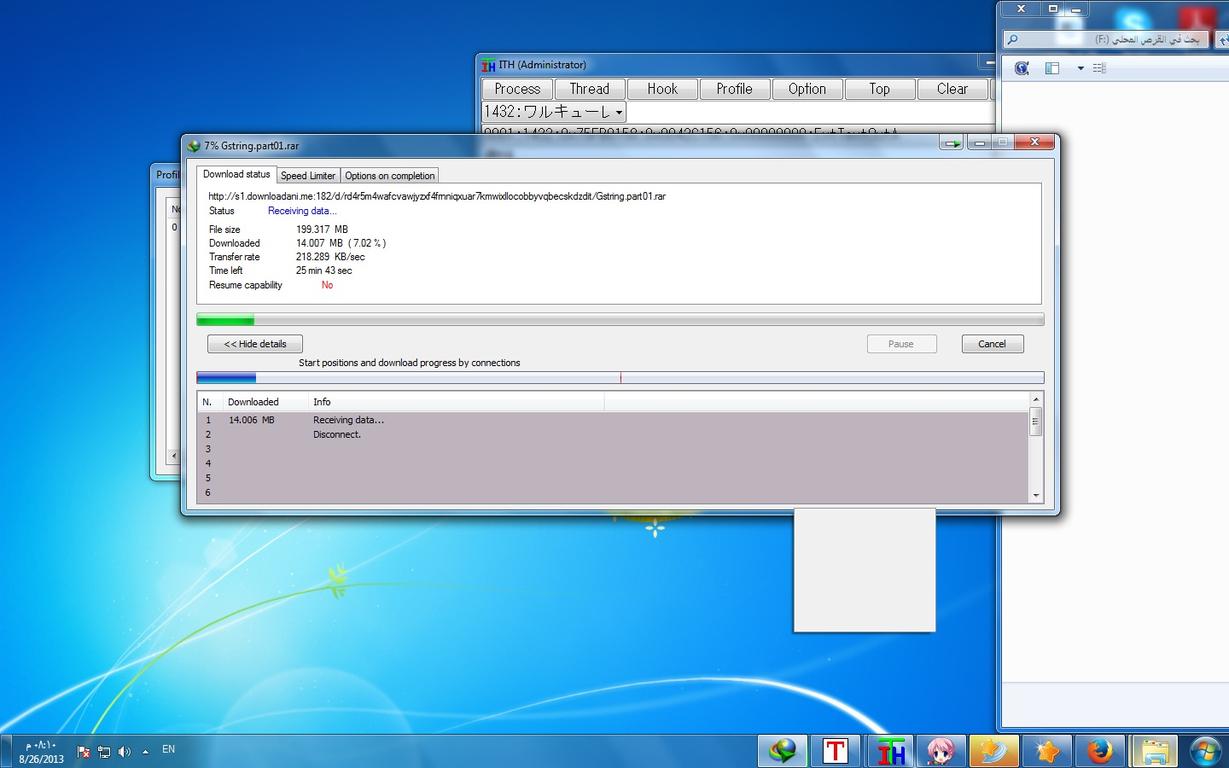The height and width of the screenshot is (768, 1229).
Task: Click the Firefox taskbar icon
Action: coord(1099,751)
